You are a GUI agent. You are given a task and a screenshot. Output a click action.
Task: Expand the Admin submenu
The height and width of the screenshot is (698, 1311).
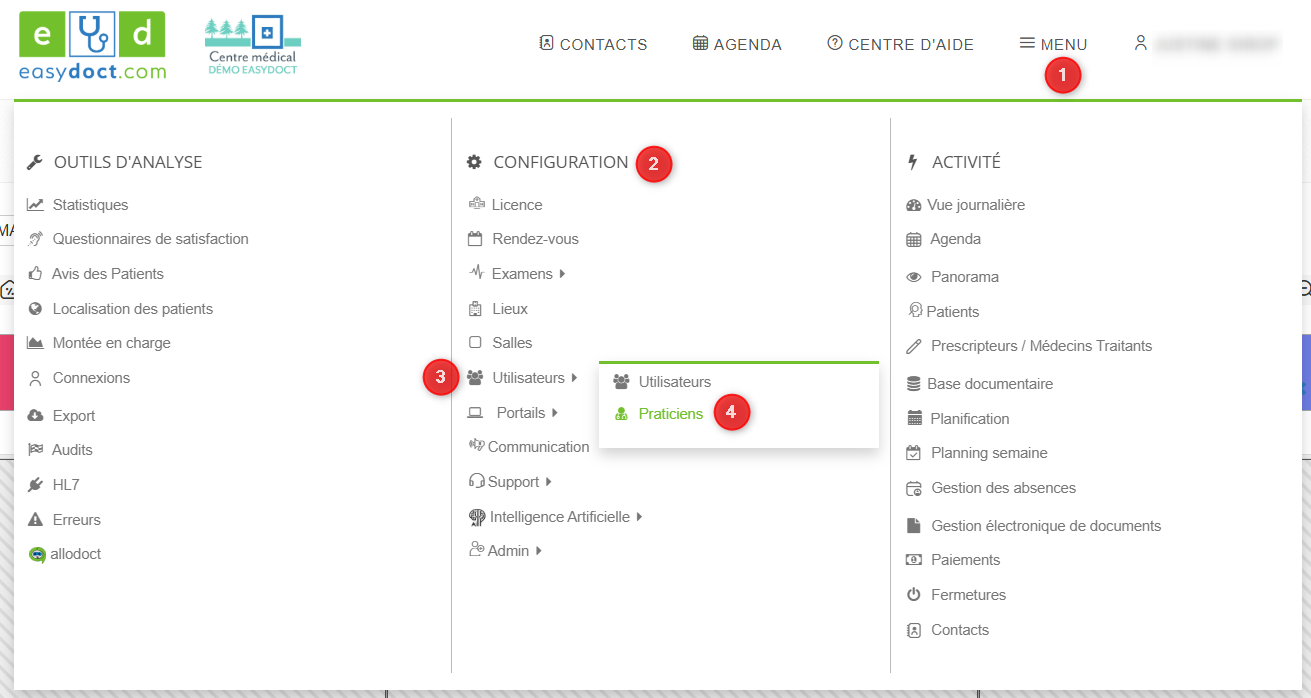pos(539,551)
